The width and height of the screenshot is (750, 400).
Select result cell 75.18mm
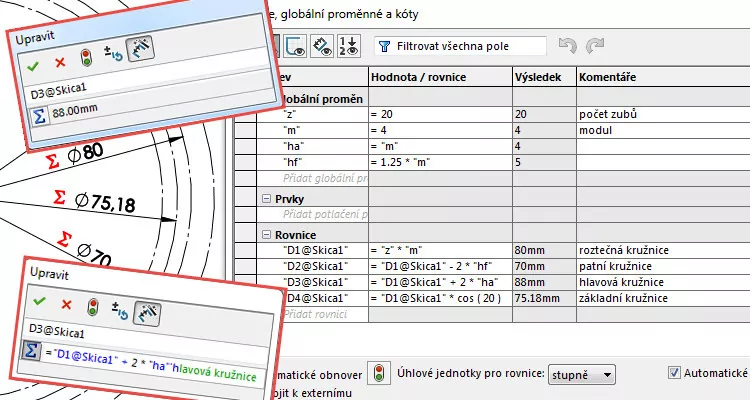click(x=544, y=298)
